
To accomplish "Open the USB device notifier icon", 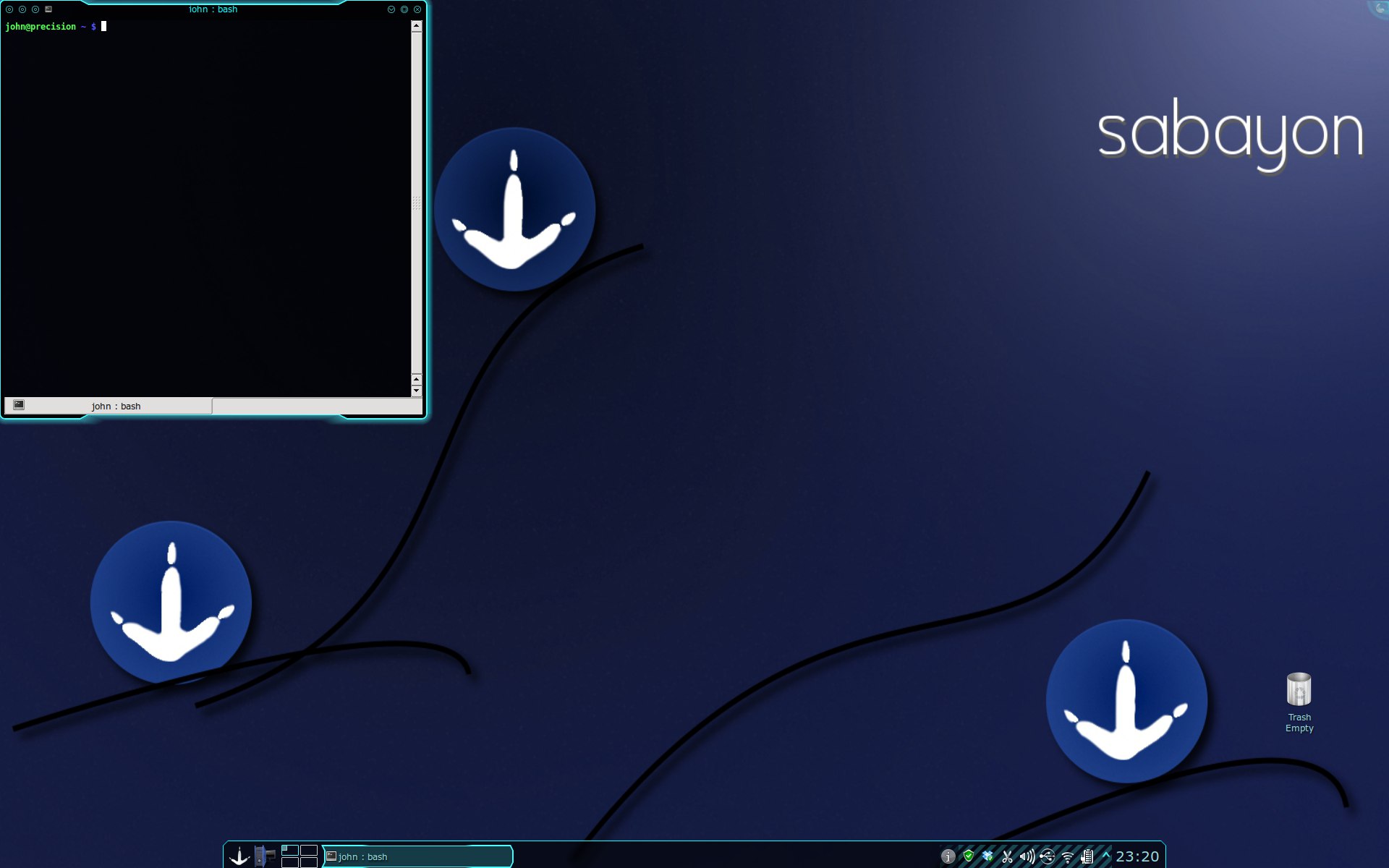I will (1047, 857).
